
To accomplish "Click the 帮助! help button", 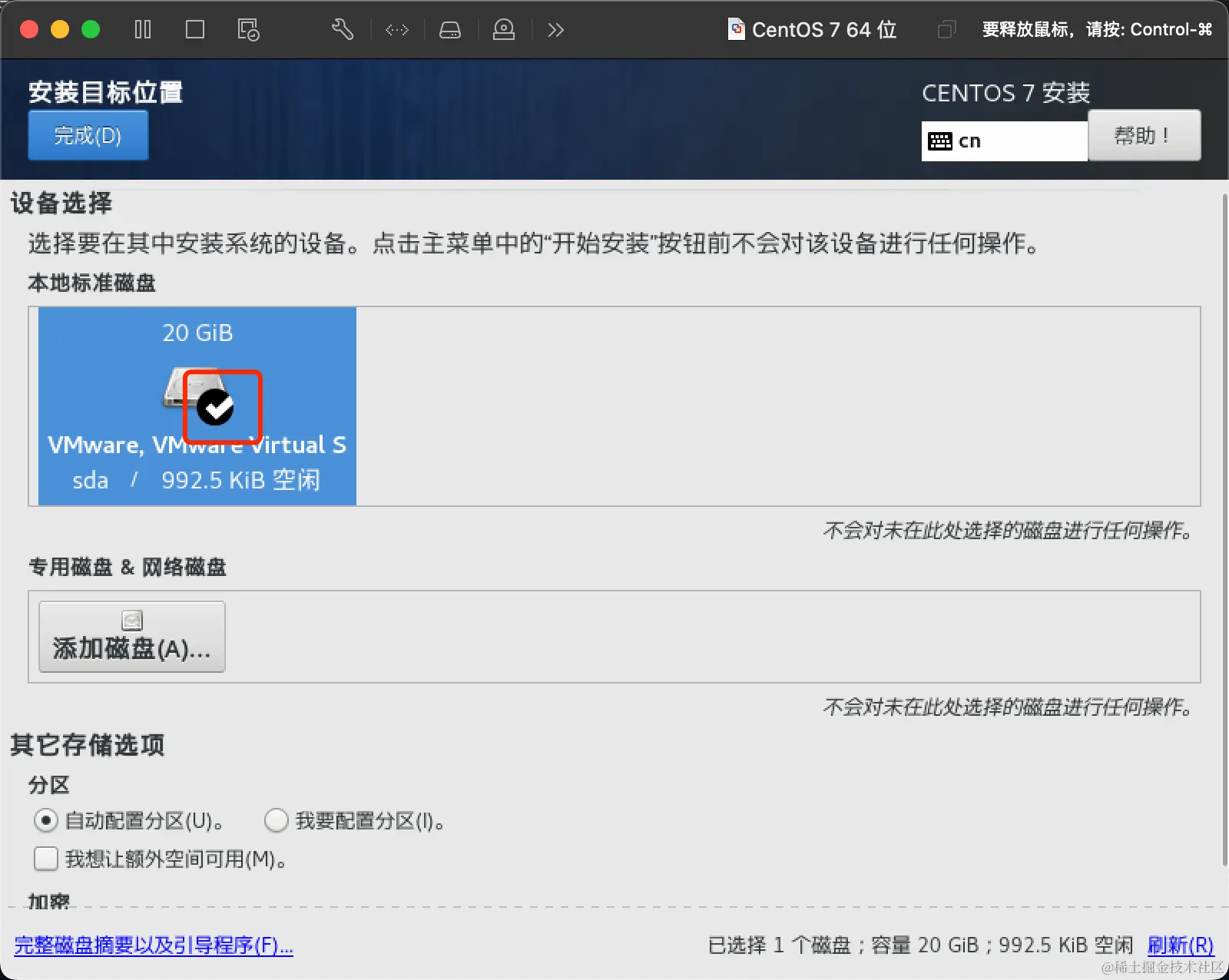I will 1144,135.
